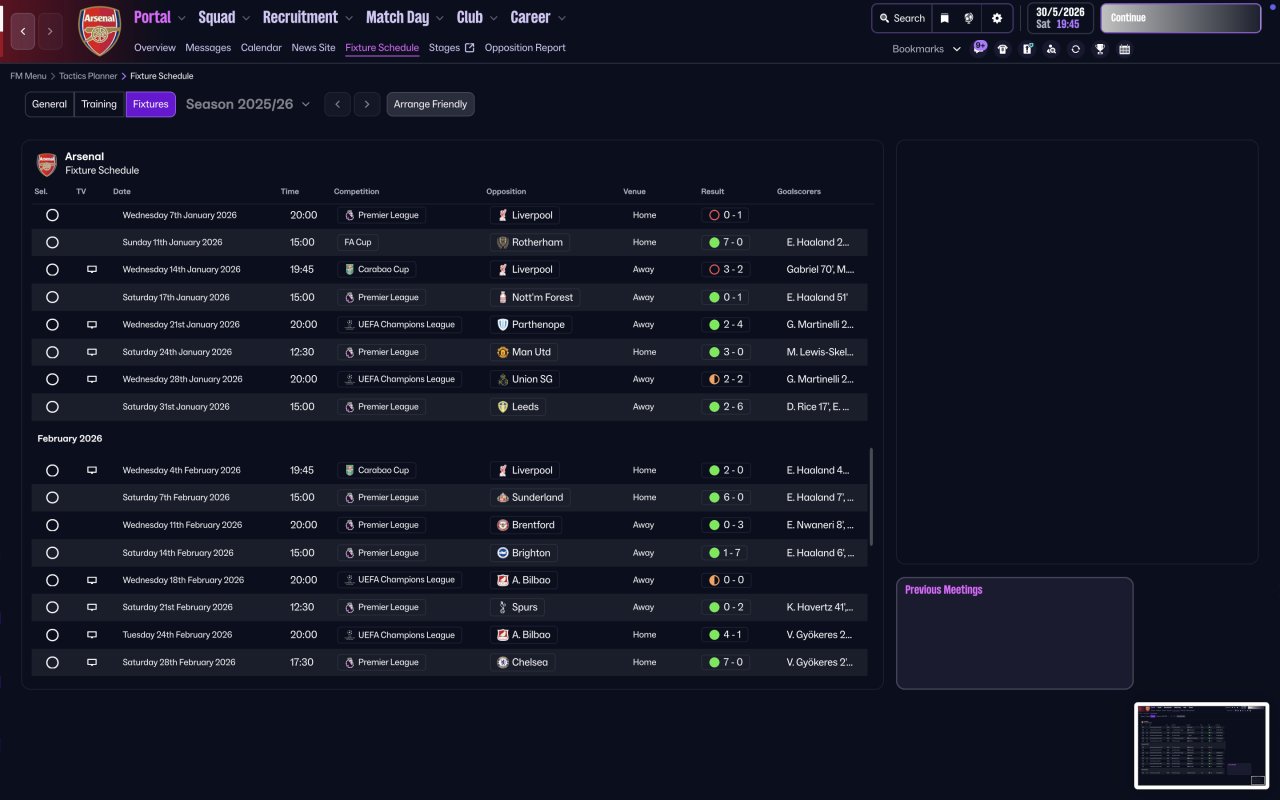Open the globe world icon in header
The height and width of the screenshot is (800, 1280).
coord(969,18)
